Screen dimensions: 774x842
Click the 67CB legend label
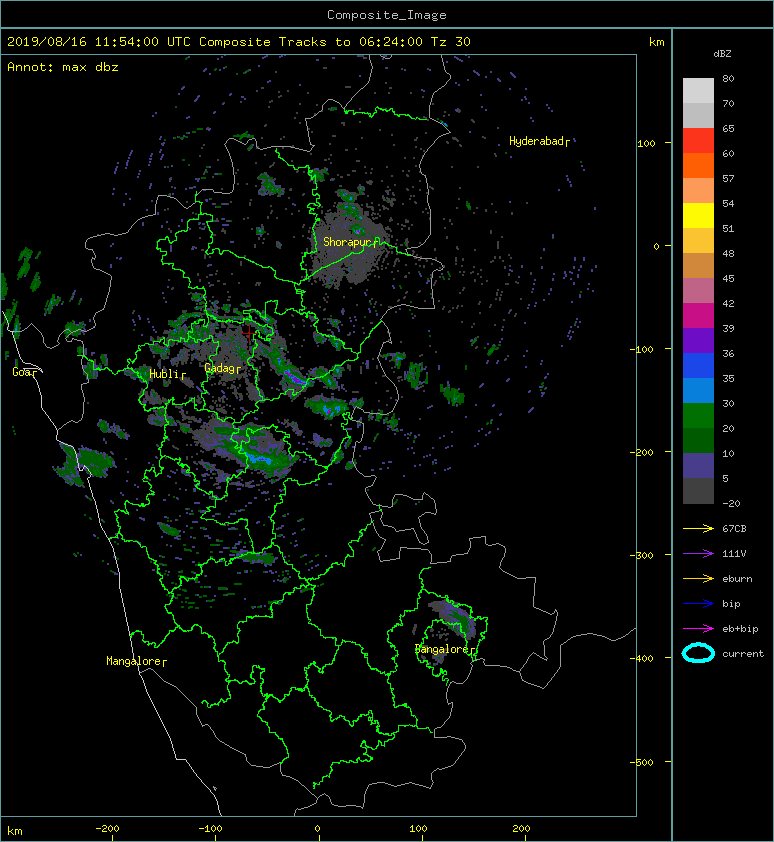pyautogui.click(x=734, y=528)
